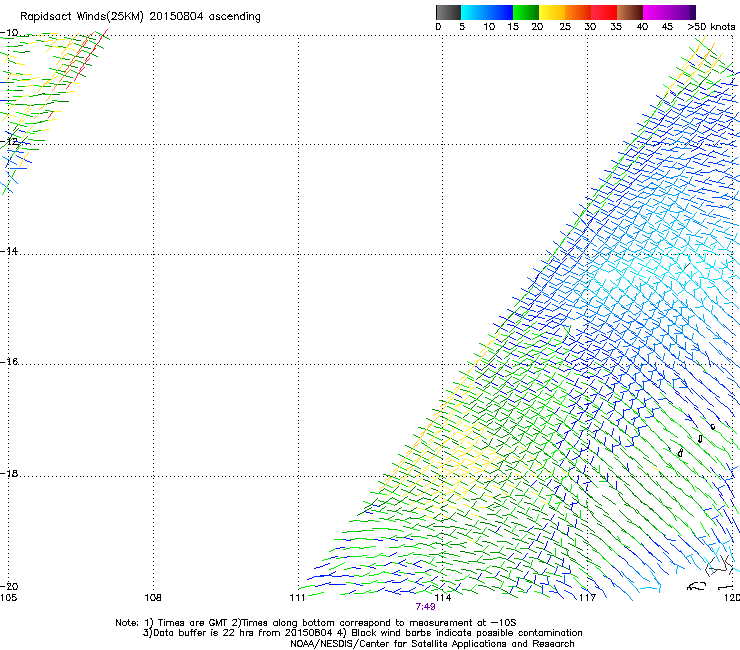740x650 pixels.
Task: Click the second note line beginning 'Data buffer is 22 hrs'
Action: click(362, 633)
